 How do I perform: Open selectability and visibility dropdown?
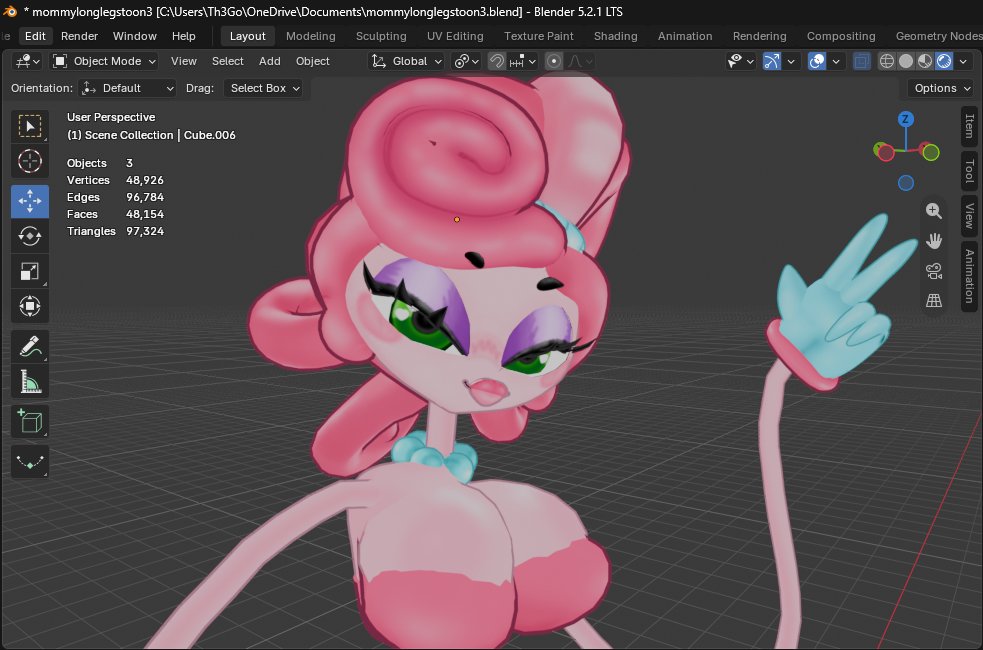coord(740,61)
